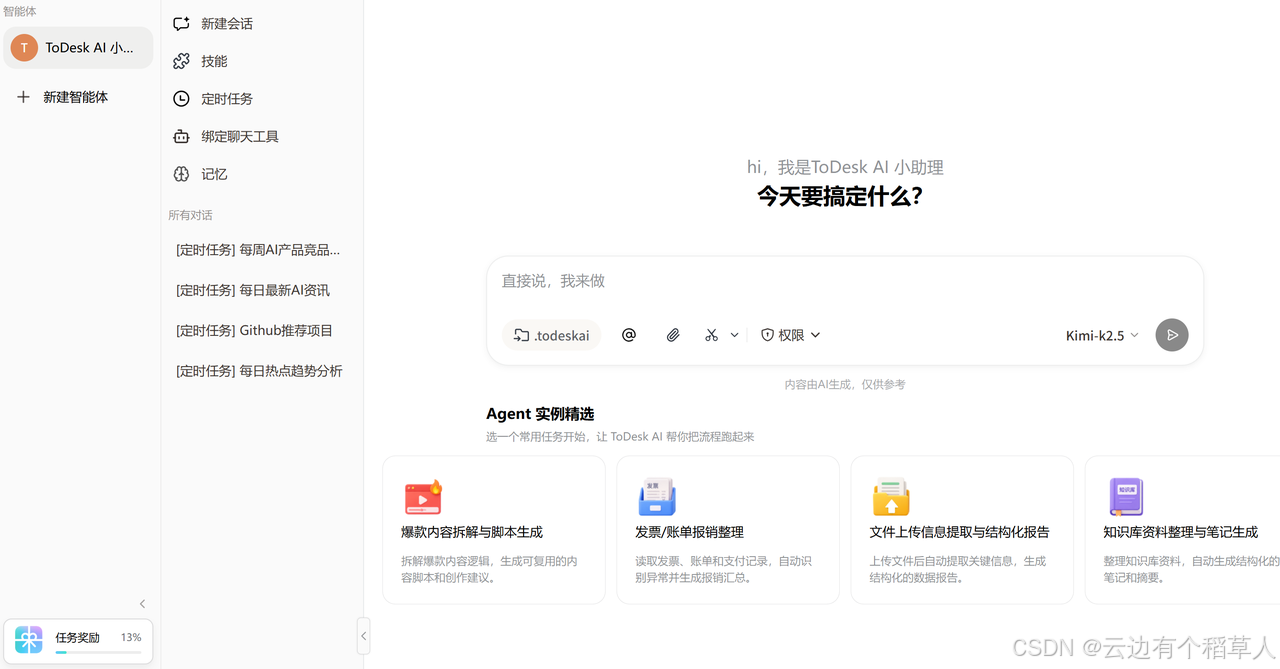Open conversation Github推荐项目

pyautogui.click(x=254, y=330)
